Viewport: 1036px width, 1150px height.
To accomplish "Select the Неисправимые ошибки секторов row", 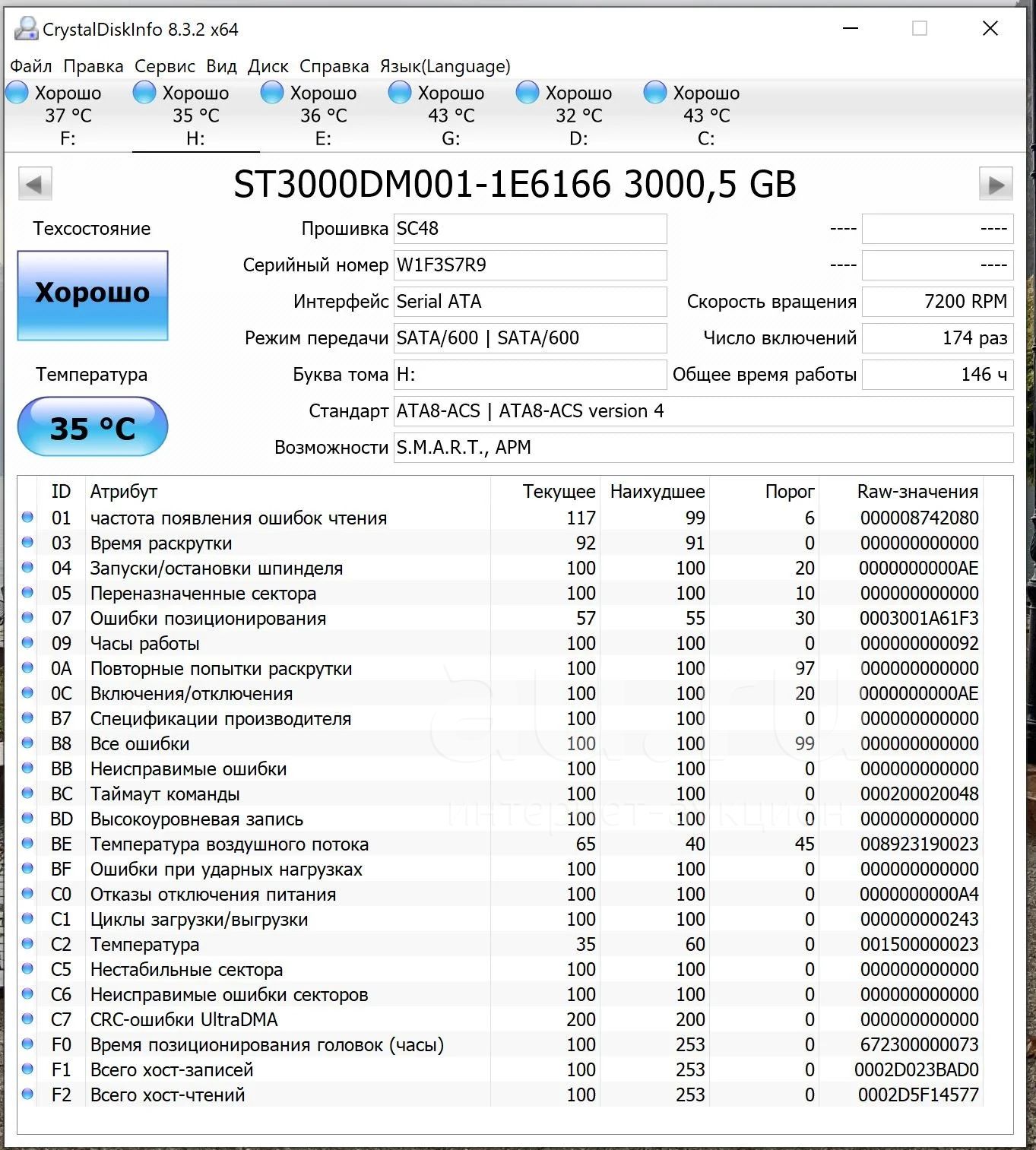I will point(500,994).
